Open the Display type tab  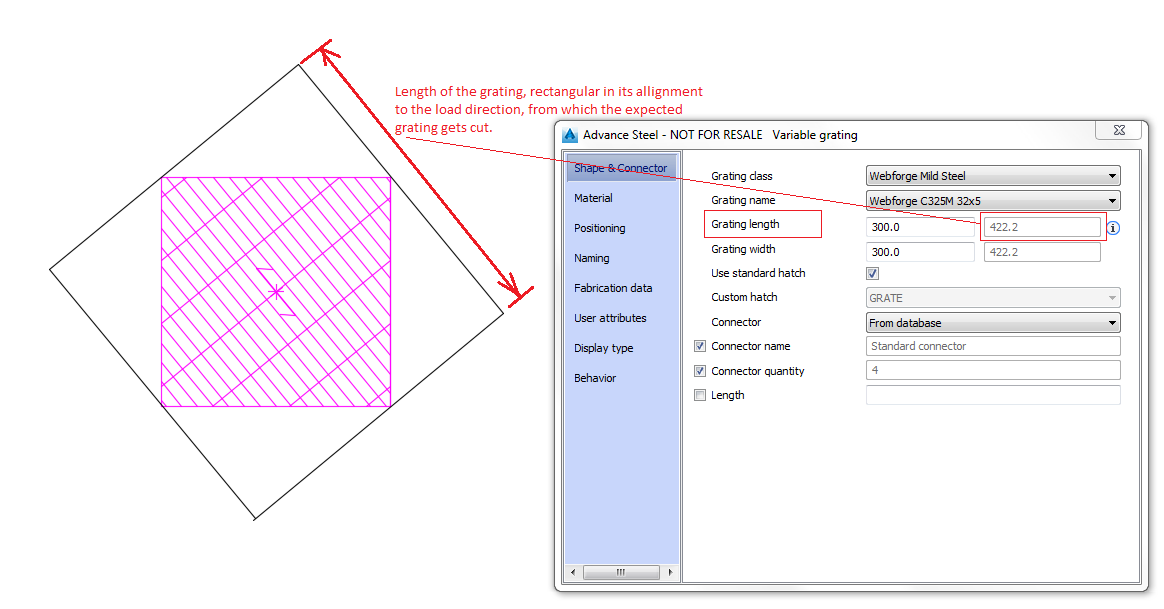pos(604,348)
